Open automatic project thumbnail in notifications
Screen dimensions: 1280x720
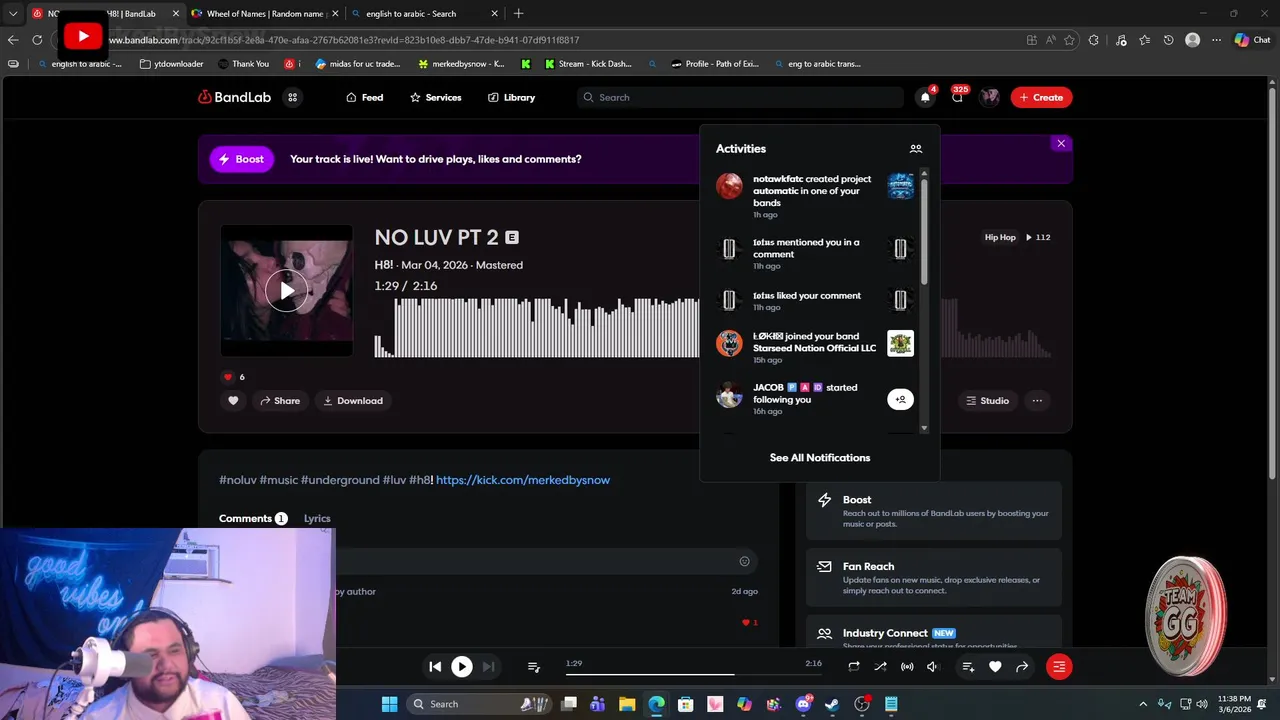pyautogui.click(x=900, y=186)
